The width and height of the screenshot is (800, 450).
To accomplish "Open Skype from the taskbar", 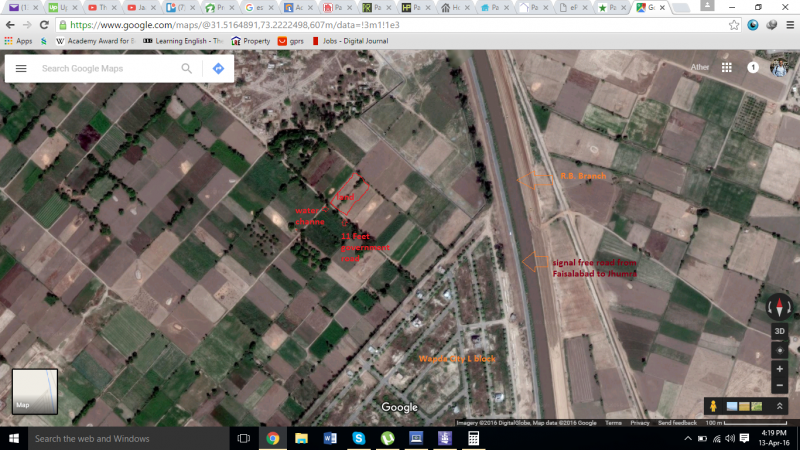I will tap(359, 438).
